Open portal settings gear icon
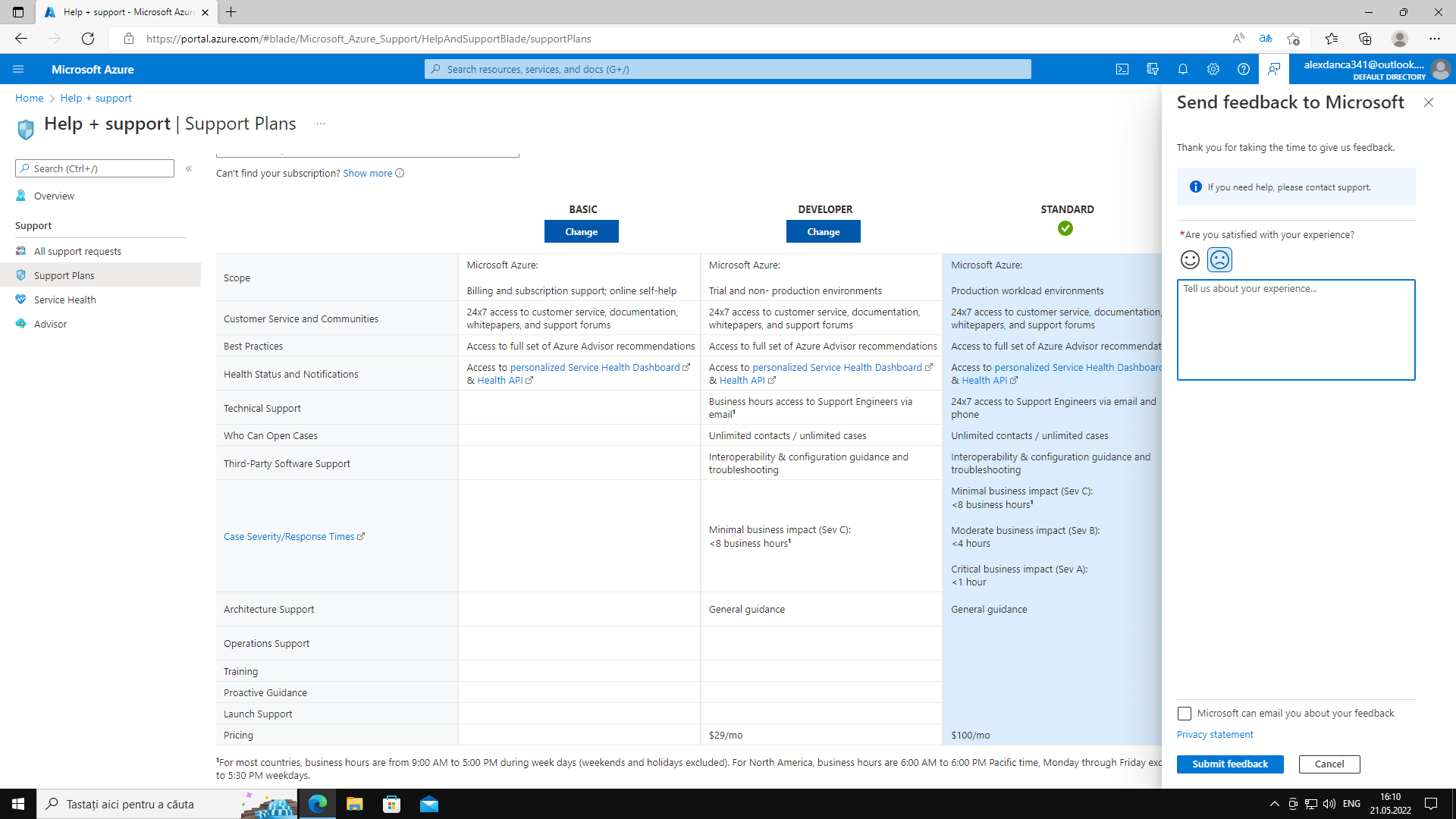This screenshot has width=1456, height=819. point(1213,69)
